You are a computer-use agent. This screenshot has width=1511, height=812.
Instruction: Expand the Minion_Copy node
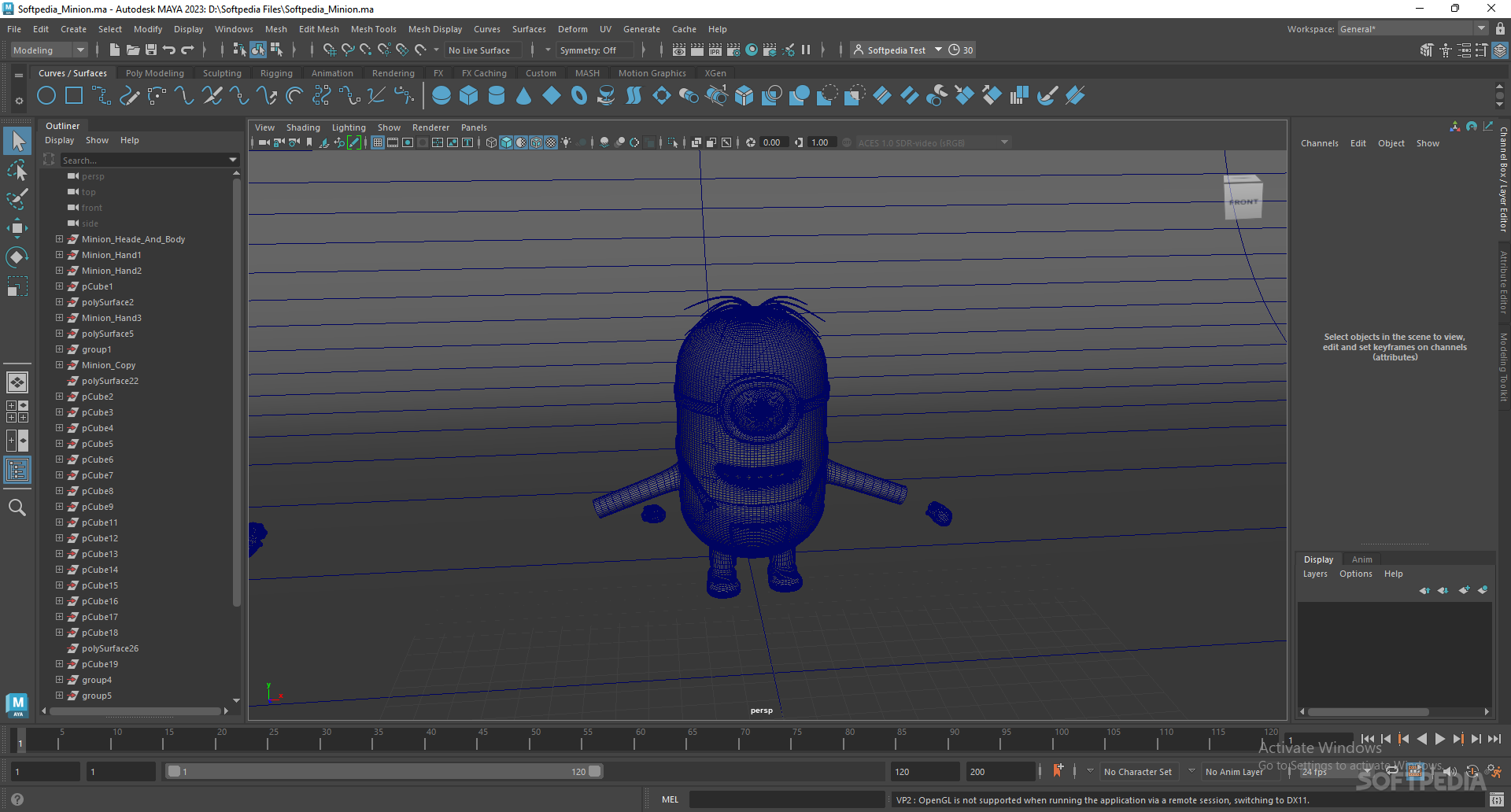click(59, 364)
